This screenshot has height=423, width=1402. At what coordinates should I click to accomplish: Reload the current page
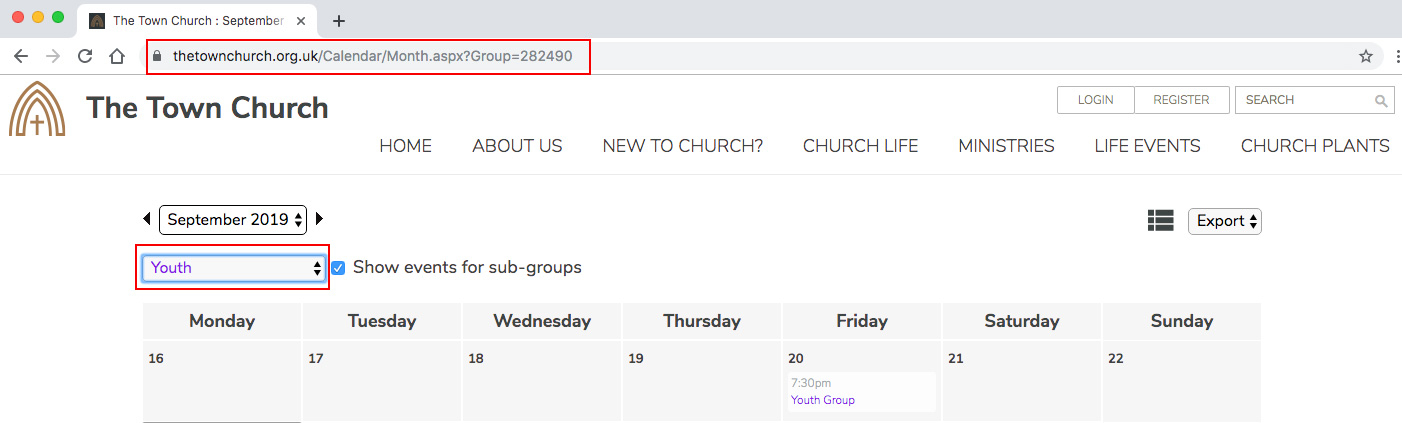click(85, 56)
